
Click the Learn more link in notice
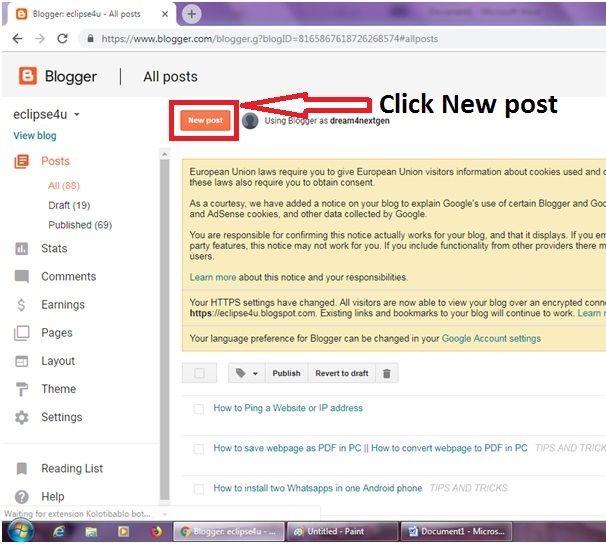coord(213,277)
